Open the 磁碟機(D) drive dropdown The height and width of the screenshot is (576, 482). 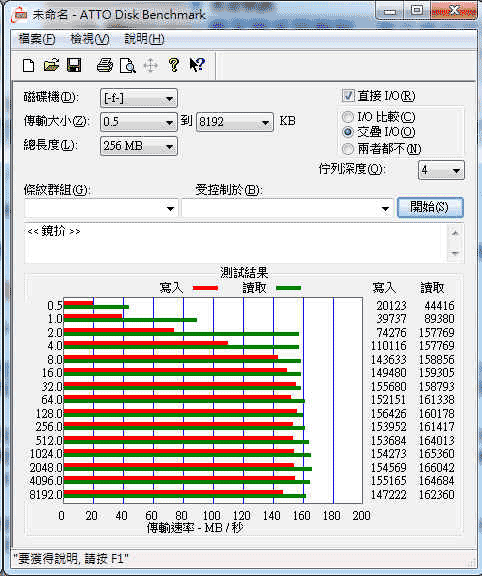[139, 98]
